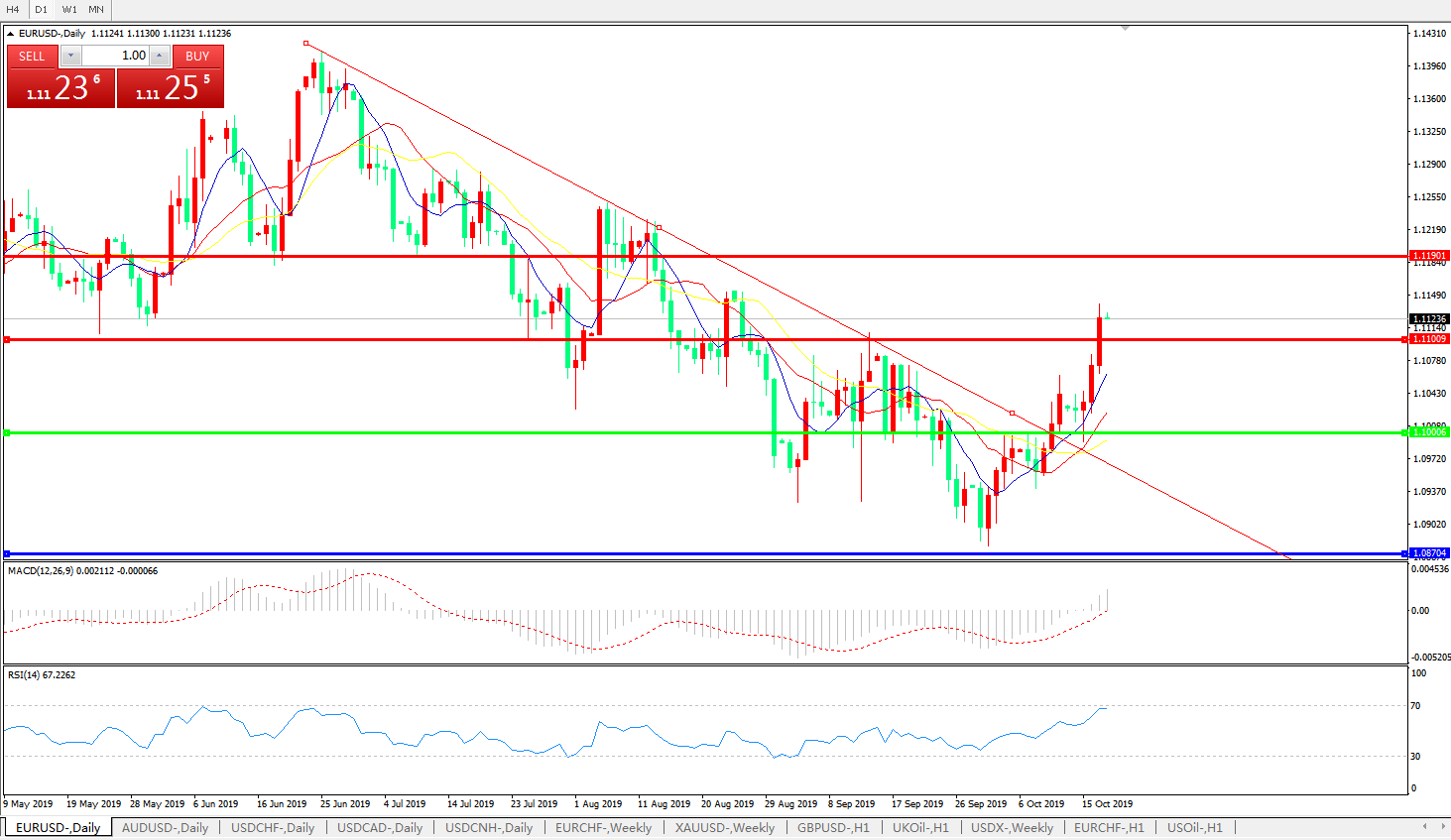Click the chart shift triangle marker
Image resolution: width=1451 pixels, height=840 pixels.
click(1125, 28)
